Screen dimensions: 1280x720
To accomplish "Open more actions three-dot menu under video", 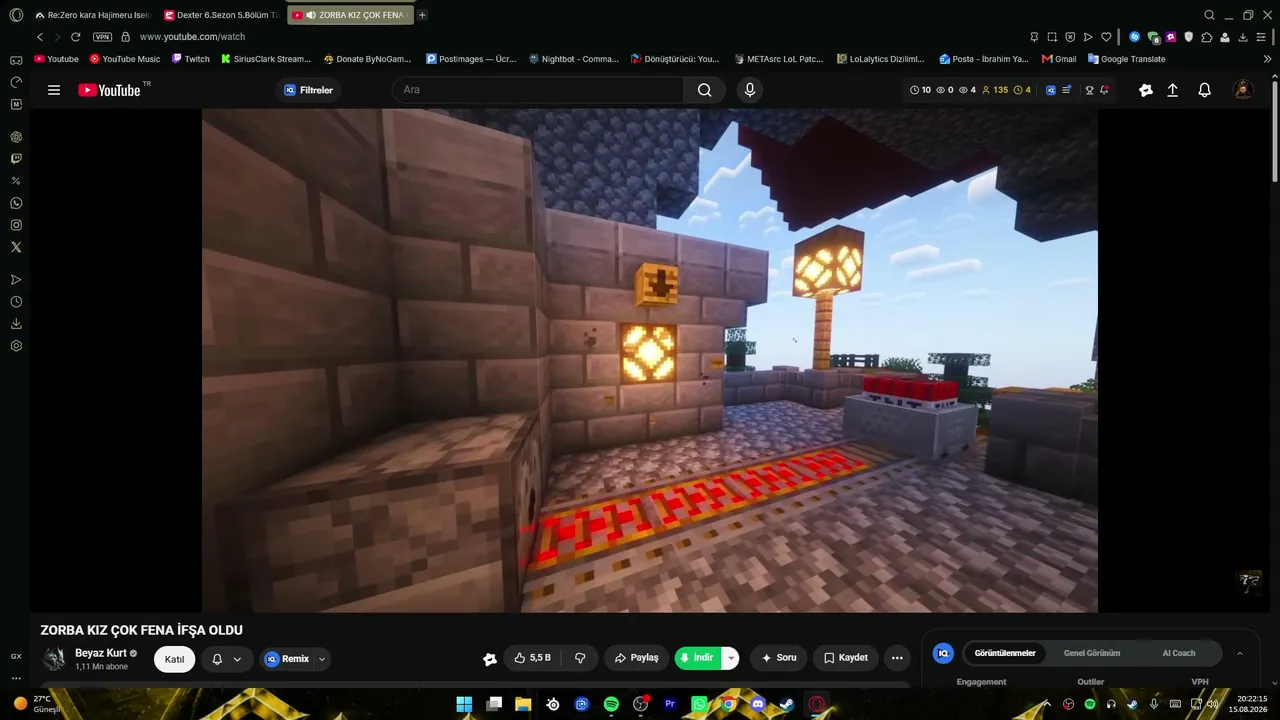I will (x=897, y=658).
